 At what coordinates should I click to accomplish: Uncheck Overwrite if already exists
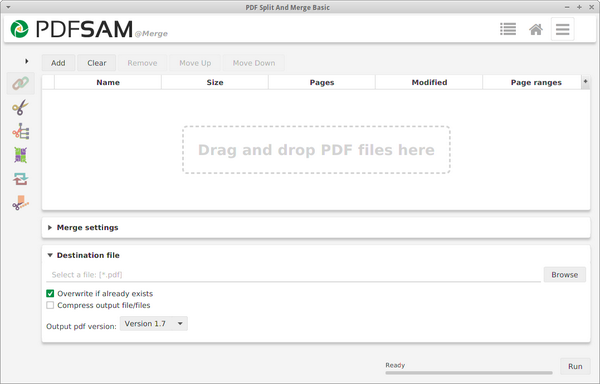pyautogui.click(x=50, y=293)
